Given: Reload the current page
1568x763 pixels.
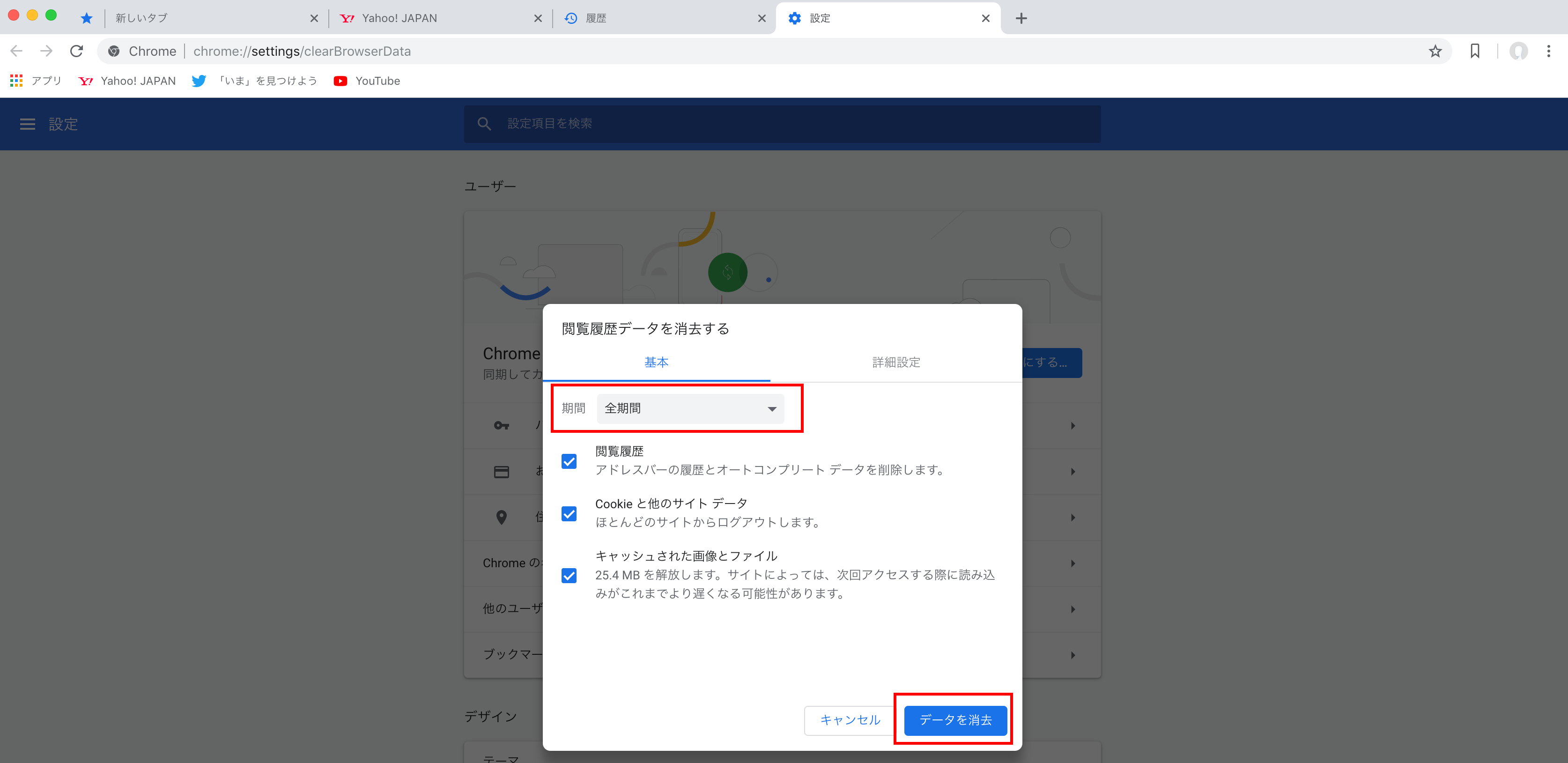Looking at the screenshot, I should coord(77,51).
